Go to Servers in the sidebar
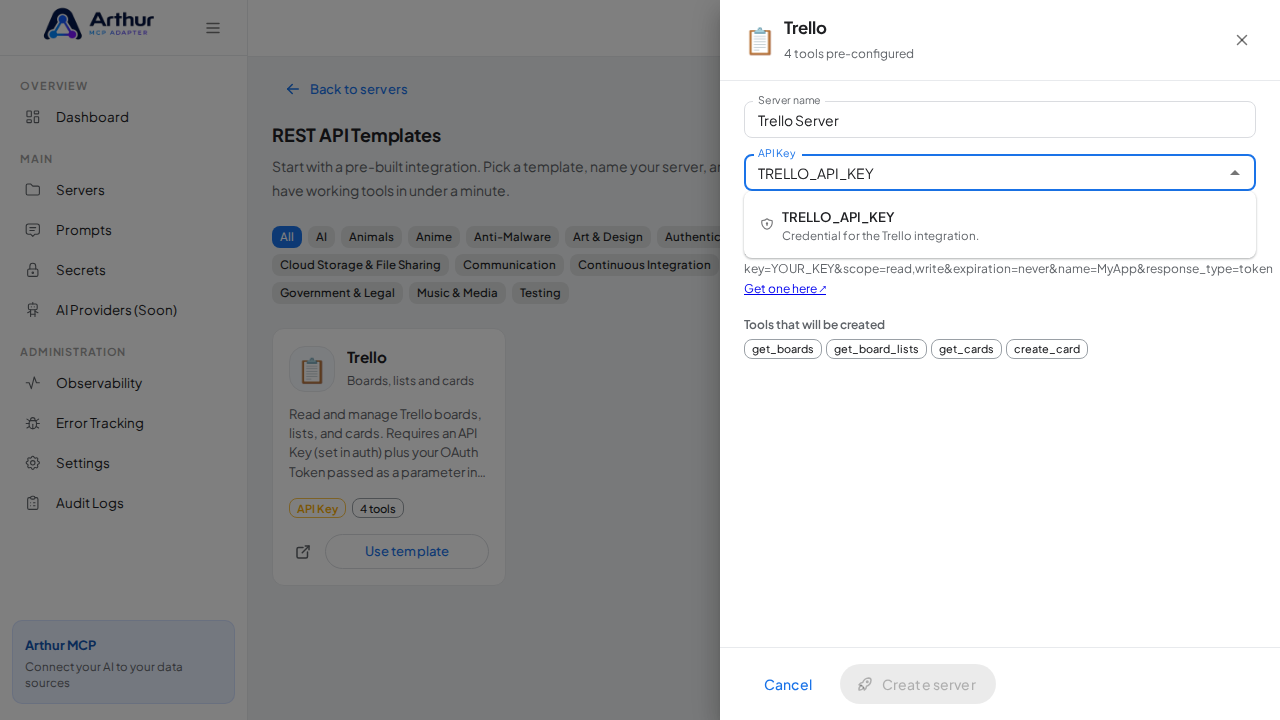The width and height of the screenshot is (1280, 720). point(124,190)
